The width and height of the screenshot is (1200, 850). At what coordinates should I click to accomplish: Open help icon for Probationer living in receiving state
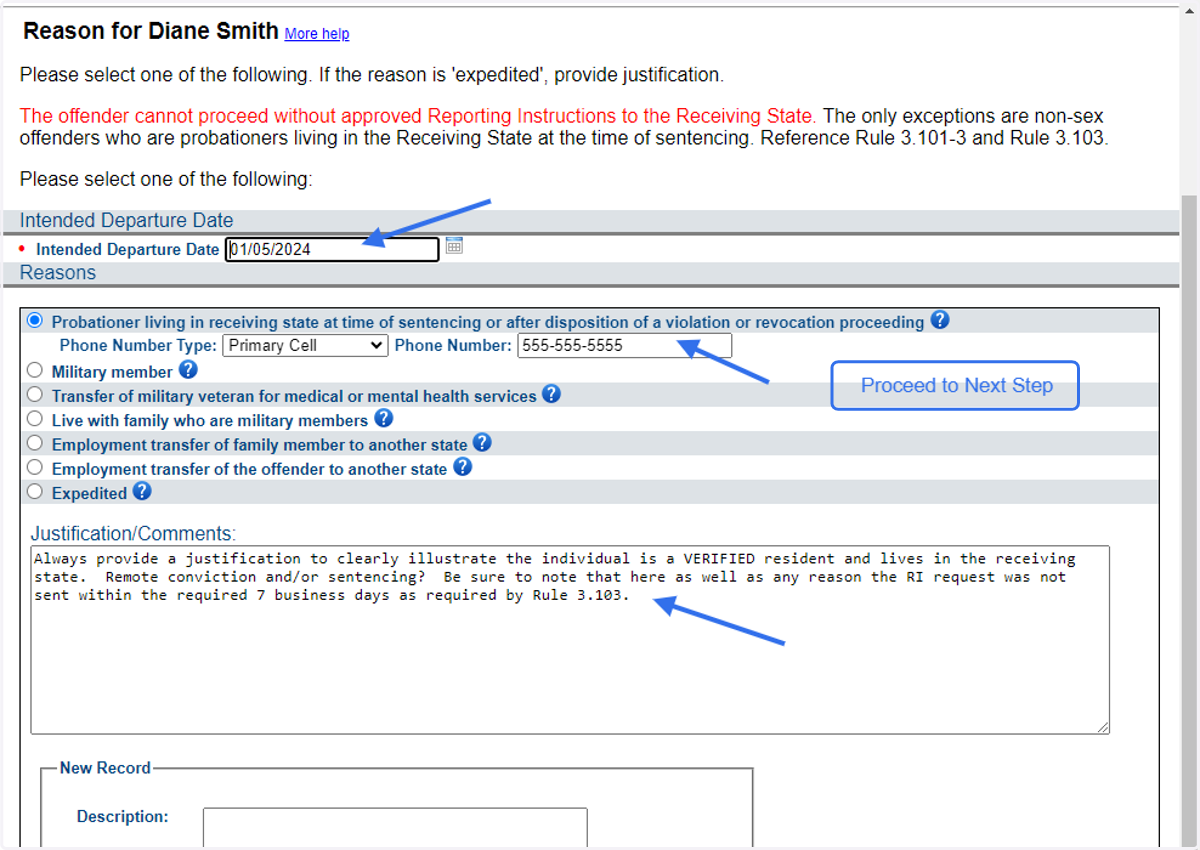click(940, 320)
